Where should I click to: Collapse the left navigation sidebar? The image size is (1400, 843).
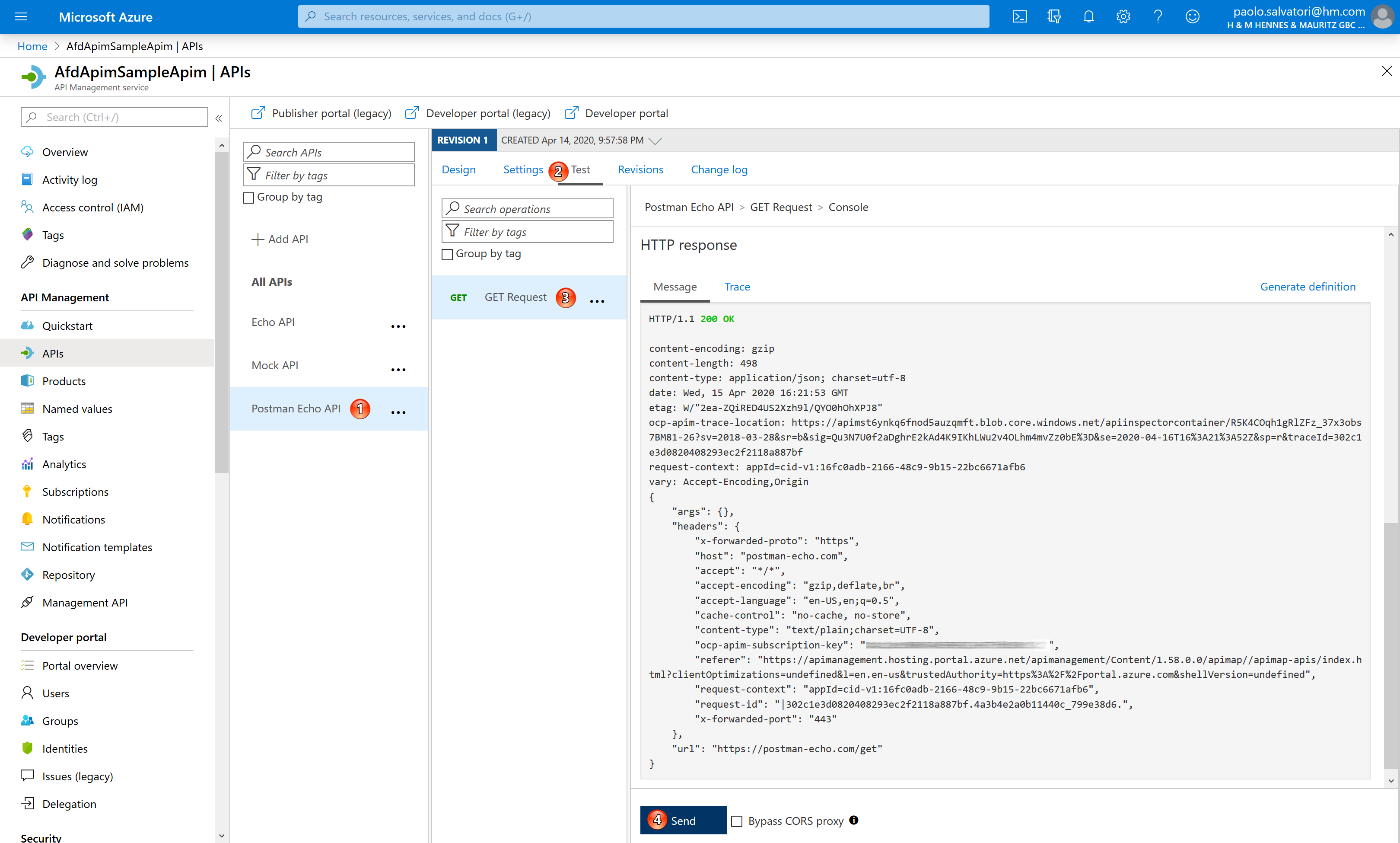(x=219, y=118)
